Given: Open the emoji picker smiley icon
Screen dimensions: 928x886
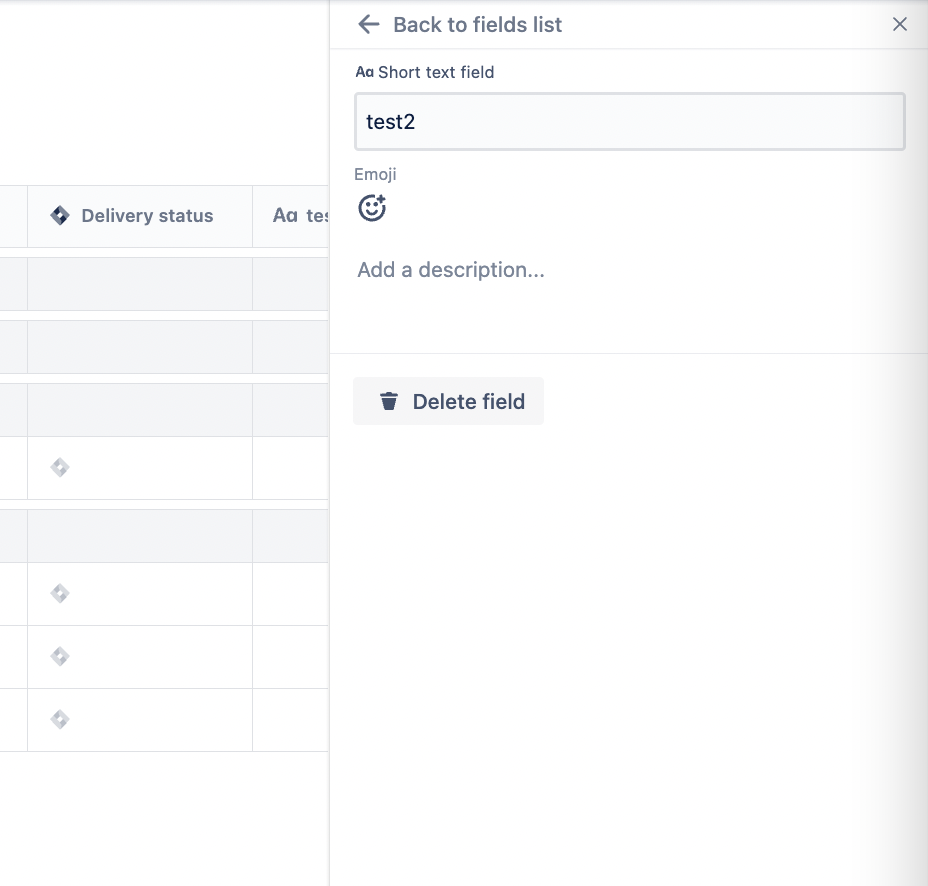Looking at the screenshot, I should click(372, 208).
